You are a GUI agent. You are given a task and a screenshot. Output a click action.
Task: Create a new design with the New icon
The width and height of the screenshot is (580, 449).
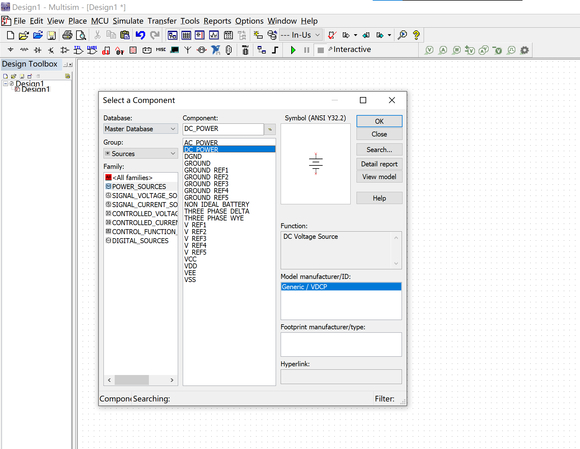tap(10, 35)
